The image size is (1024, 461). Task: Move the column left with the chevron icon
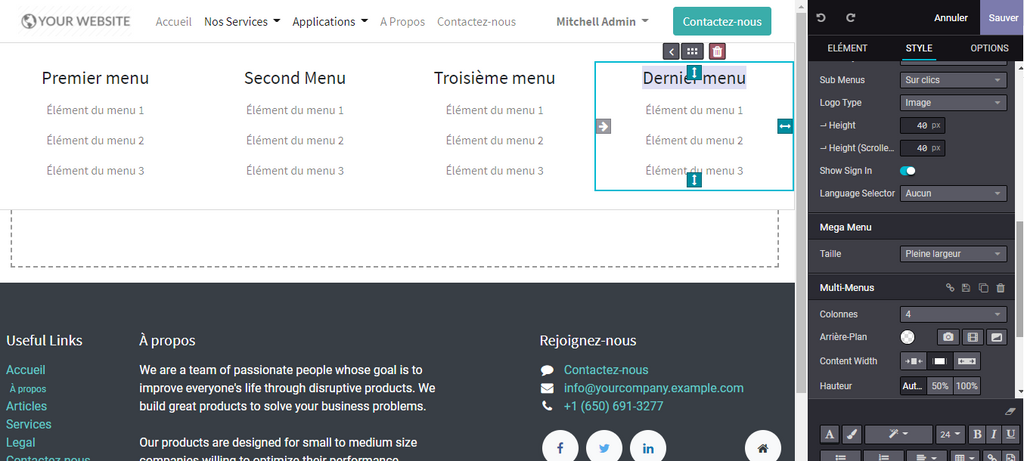(x=671, y=51)
